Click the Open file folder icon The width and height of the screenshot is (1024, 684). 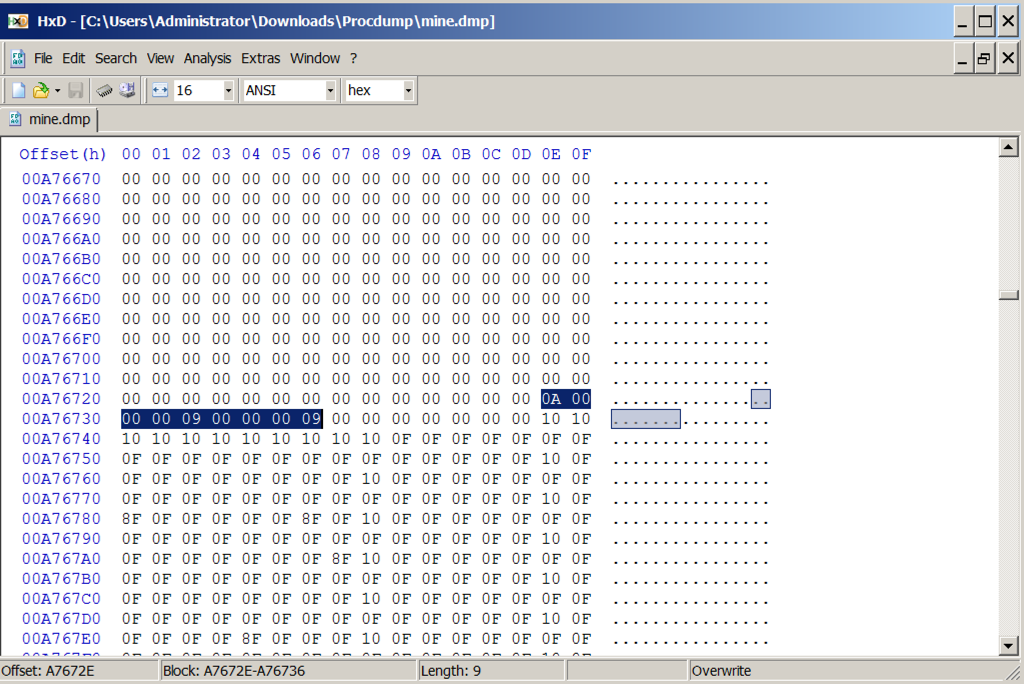tap(41, 90)
